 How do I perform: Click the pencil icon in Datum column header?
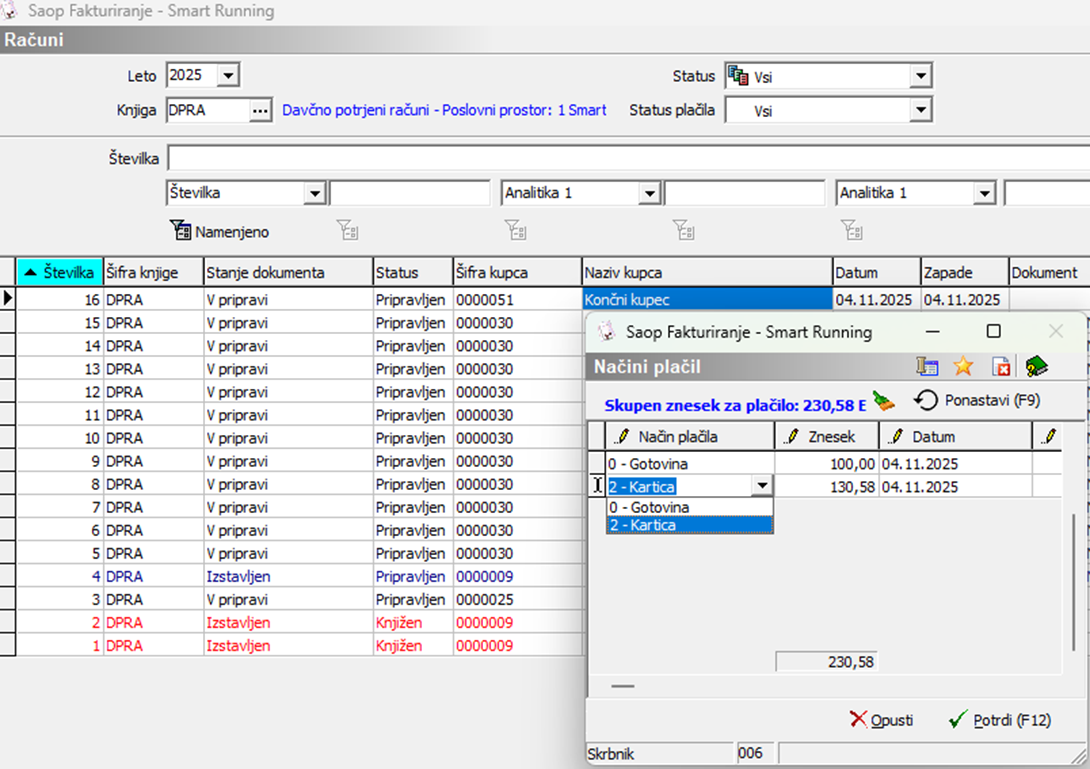897,436
